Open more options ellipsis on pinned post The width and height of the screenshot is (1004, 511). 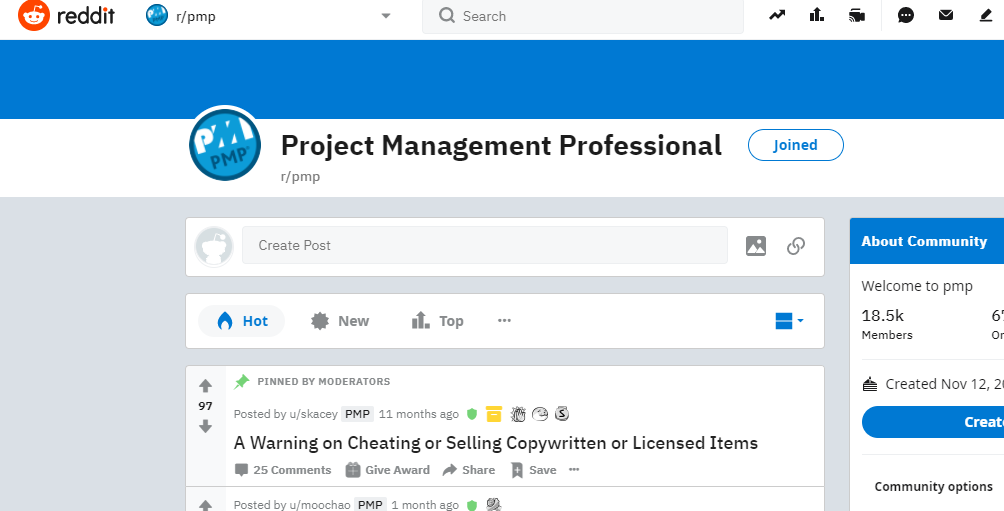pos(574,469)
